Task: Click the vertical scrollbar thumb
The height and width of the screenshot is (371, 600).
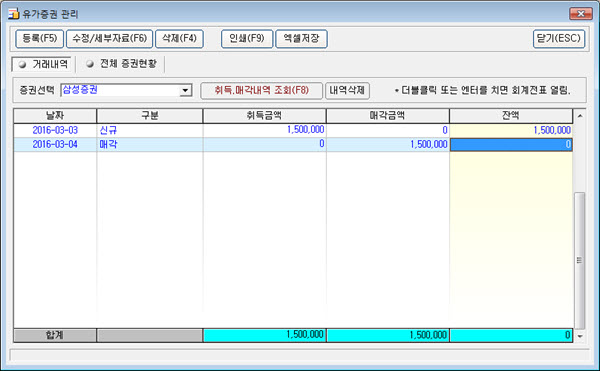Action: [580, 260]
